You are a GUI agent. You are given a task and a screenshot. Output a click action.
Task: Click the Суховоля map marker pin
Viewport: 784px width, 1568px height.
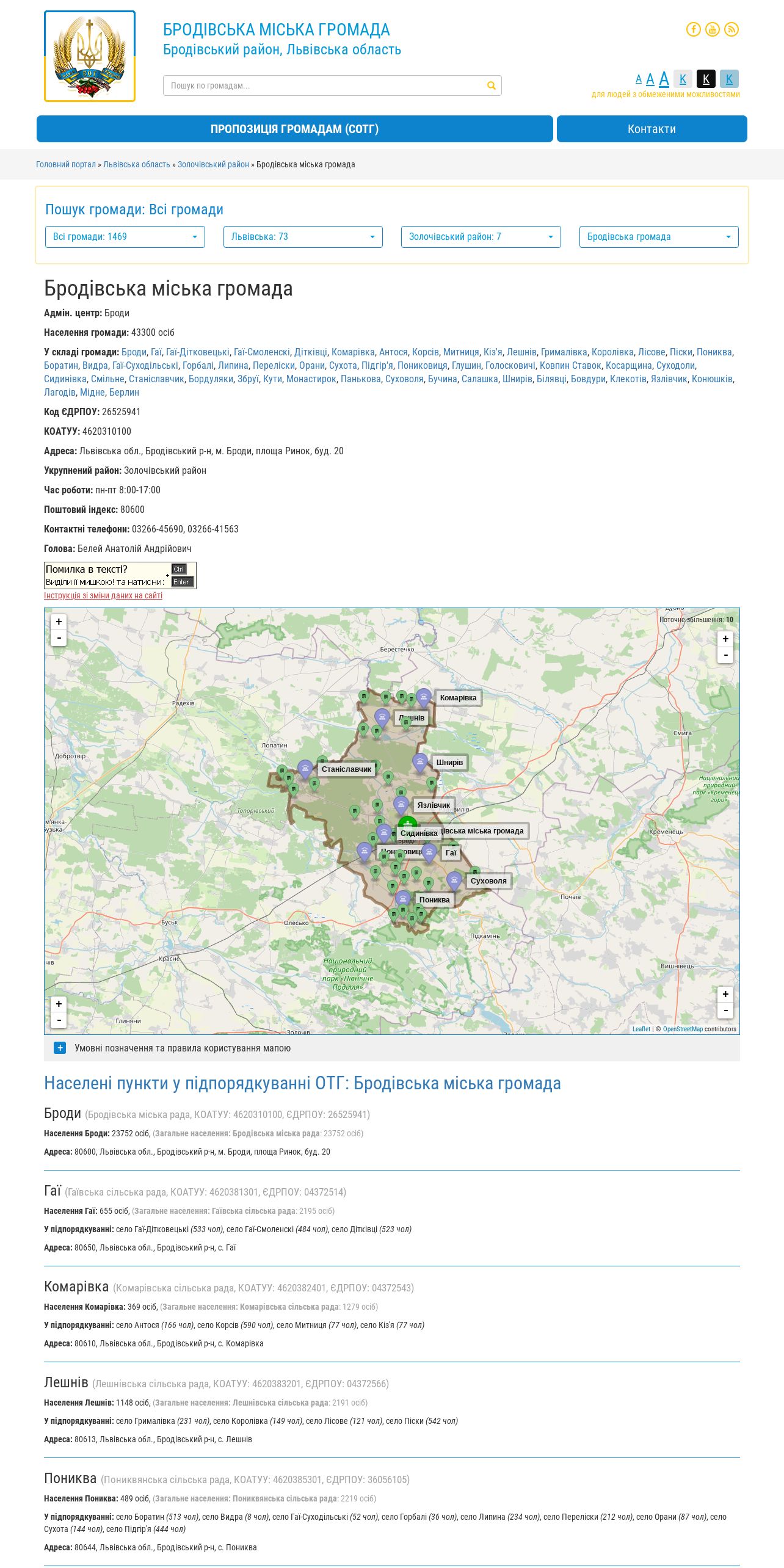[454, 881]
